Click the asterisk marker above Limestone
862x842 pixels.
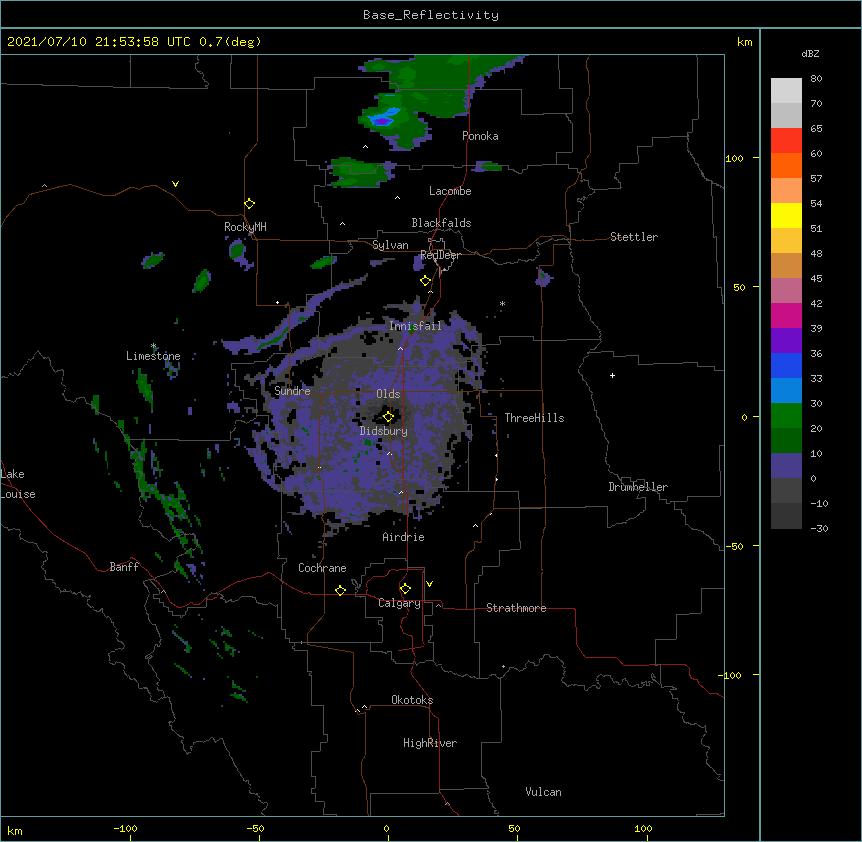(153, 346)
